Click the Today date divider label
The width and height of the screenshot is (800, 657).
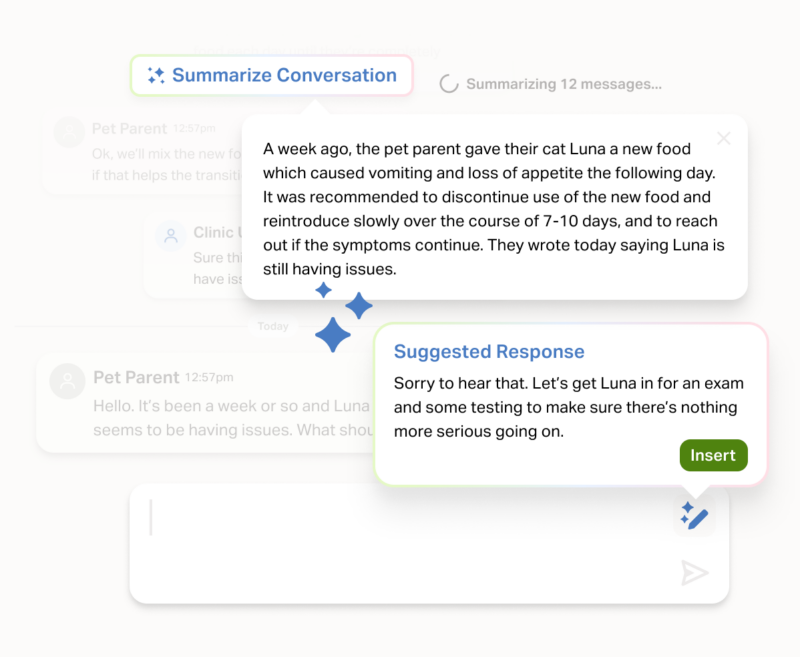[x=273, y=326]
